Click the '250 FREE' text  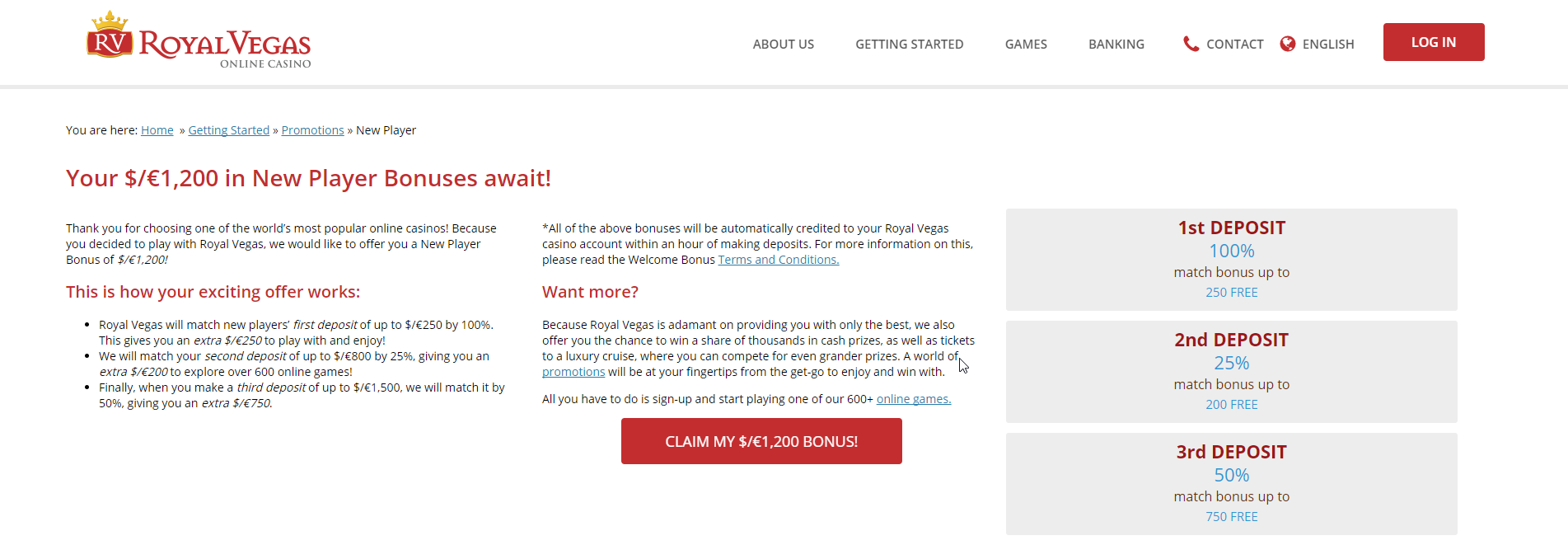[x=1232, y=293]
